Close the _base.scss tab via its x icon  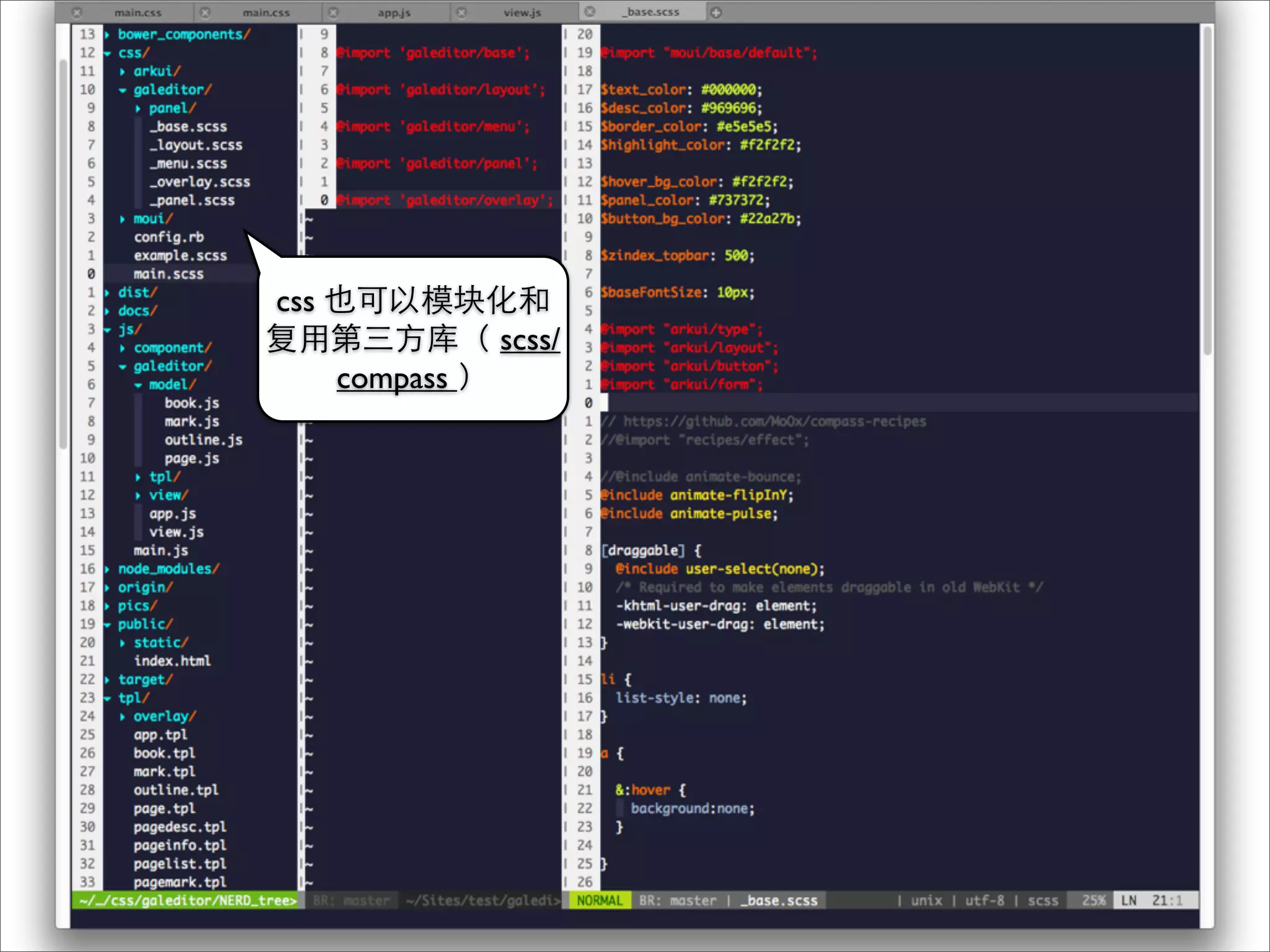coord(590,12)
